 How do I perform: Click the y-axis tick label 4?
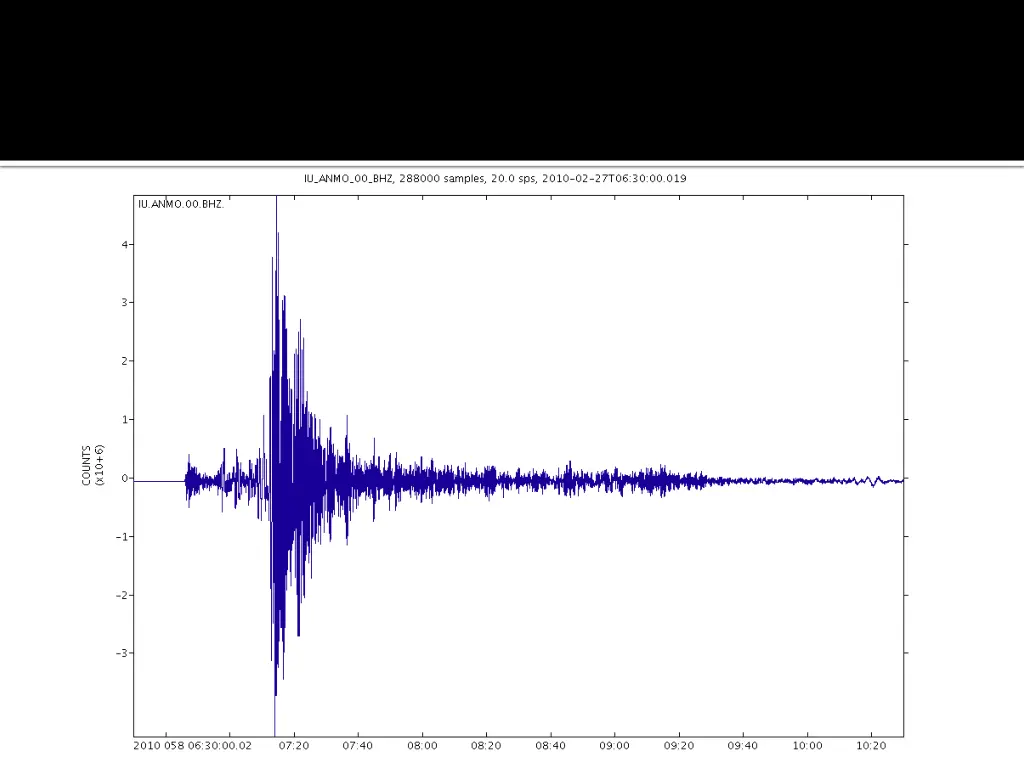click(124, 244)
